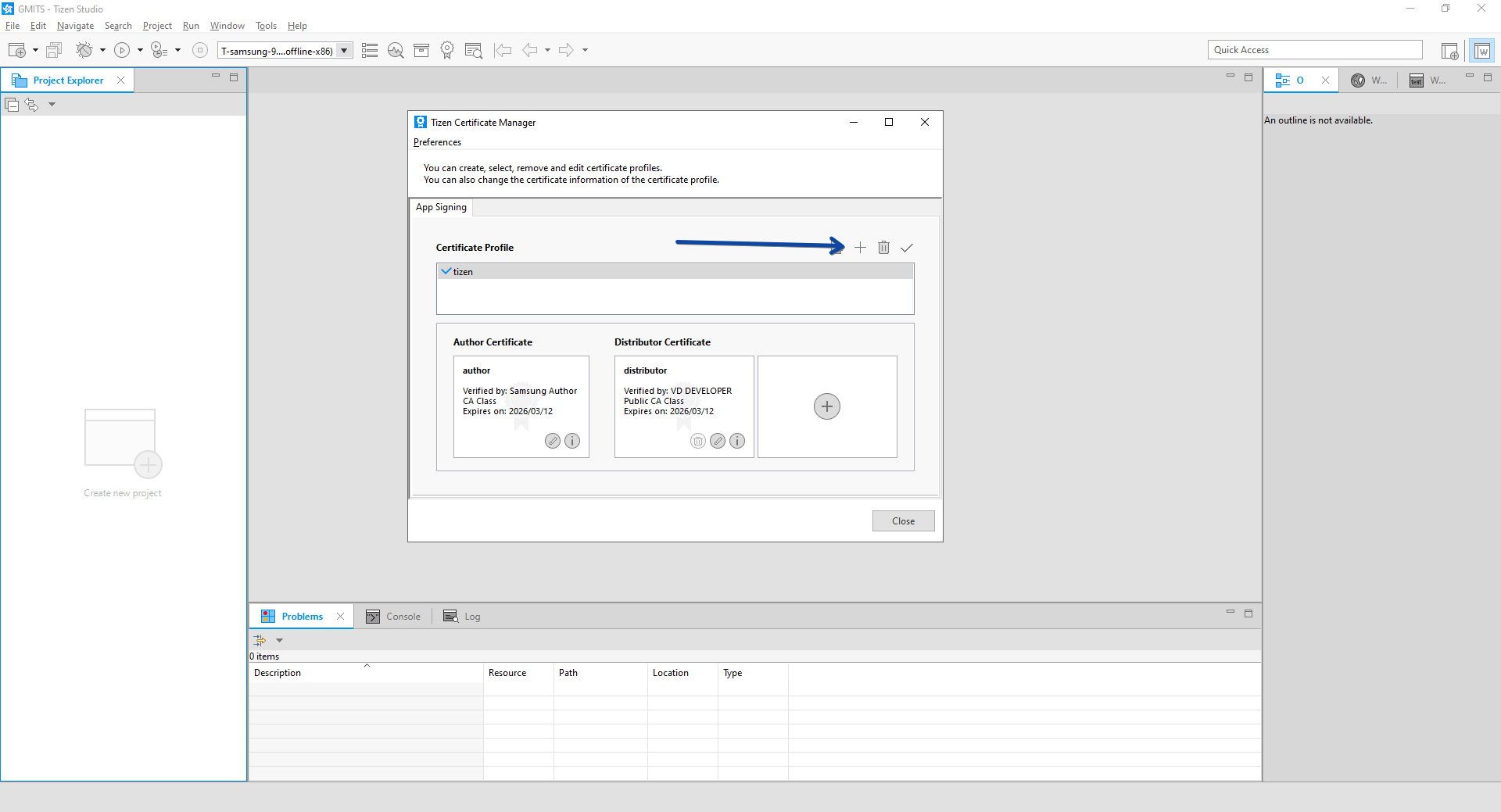Delete the certificate profile with trash icon
1501x812 pixels.
[x=883, y=248]
